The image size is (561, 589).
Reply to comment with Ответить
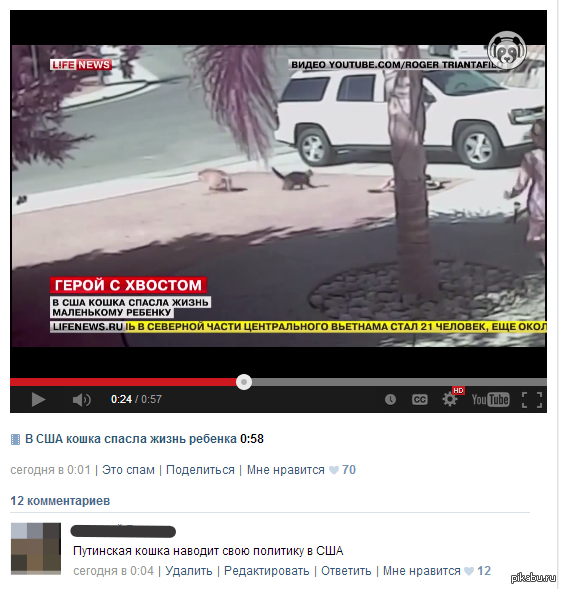346,571
